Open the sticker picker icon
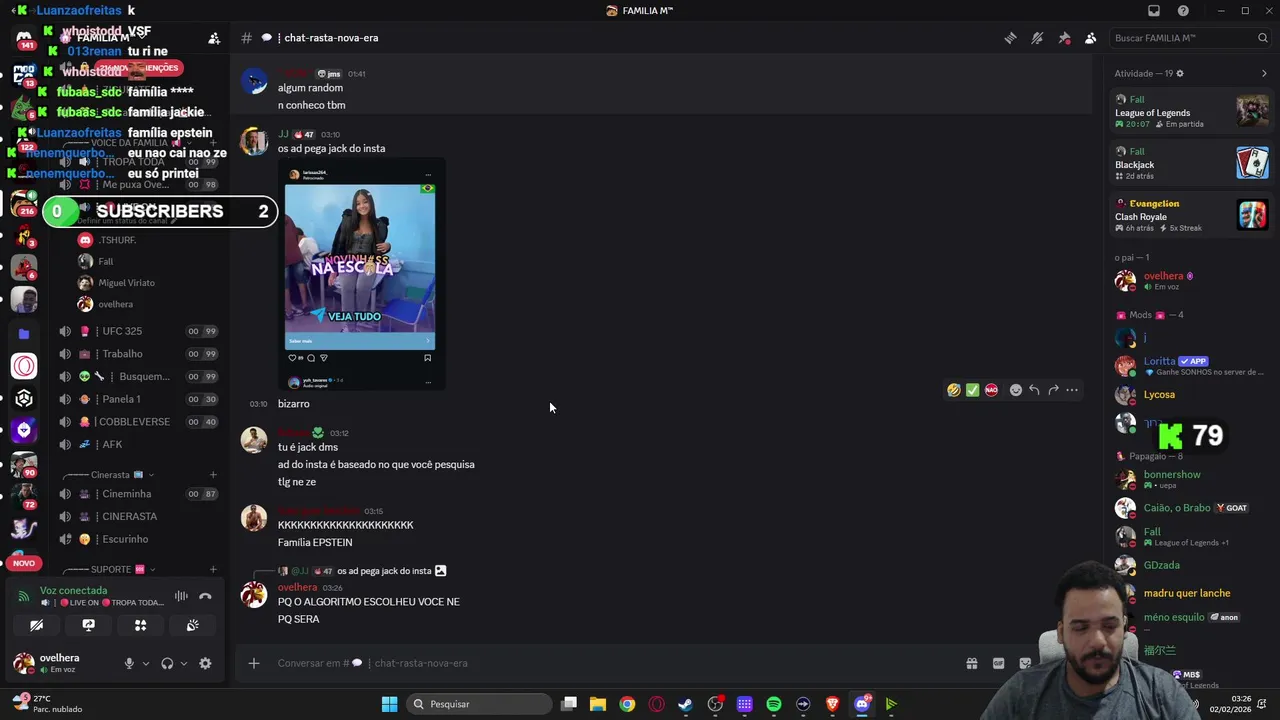Viewport: 1280px width, 720px height. (x=1025, y=663)
